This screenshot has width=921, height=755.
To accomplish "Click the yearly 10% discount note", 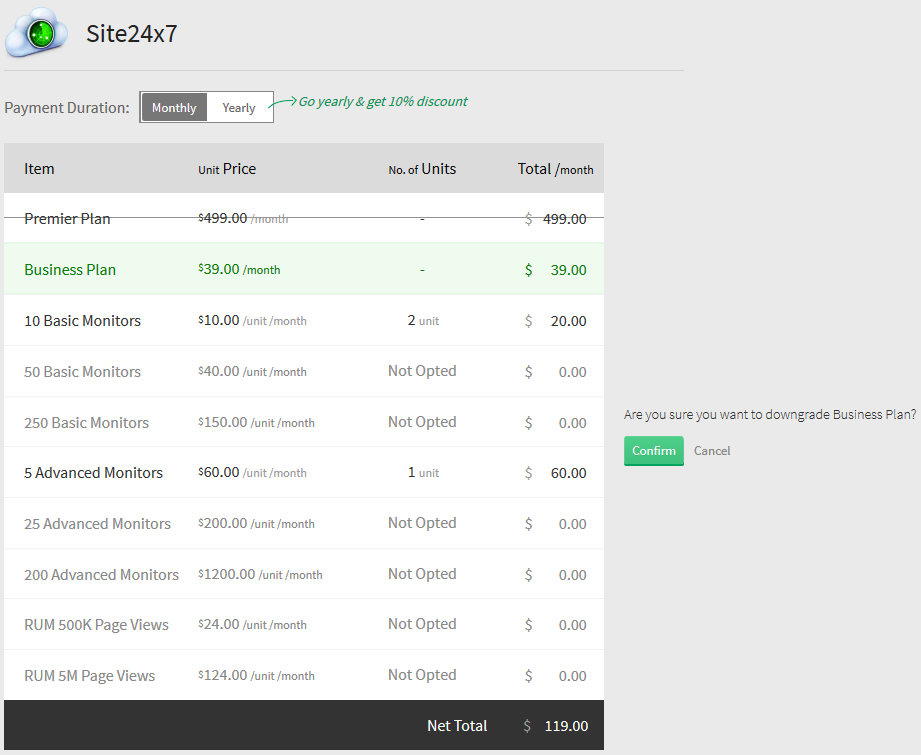I will (382, 102).
